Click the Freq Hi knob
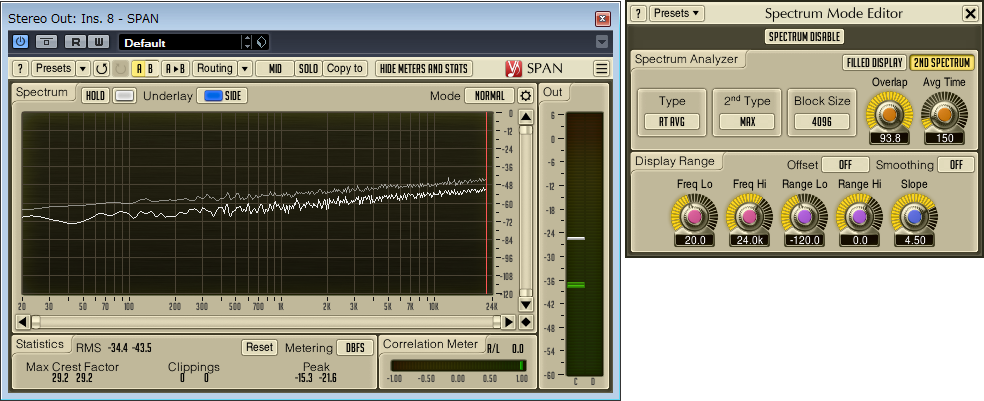The width and height of the screenshot is (984, 401). (749, 217)
